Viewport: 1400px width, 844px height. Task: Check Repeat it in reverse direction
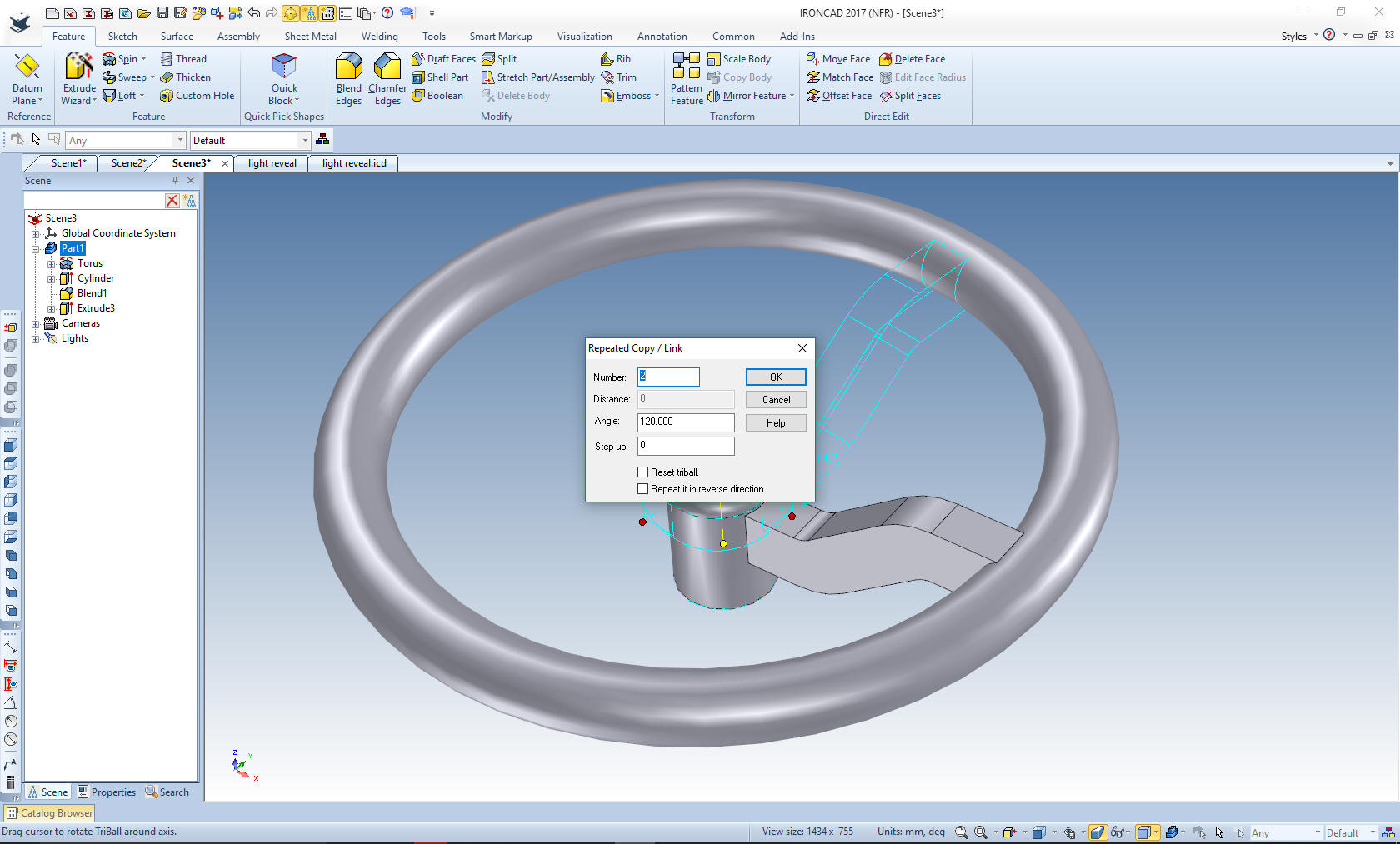tap(642, 489)
